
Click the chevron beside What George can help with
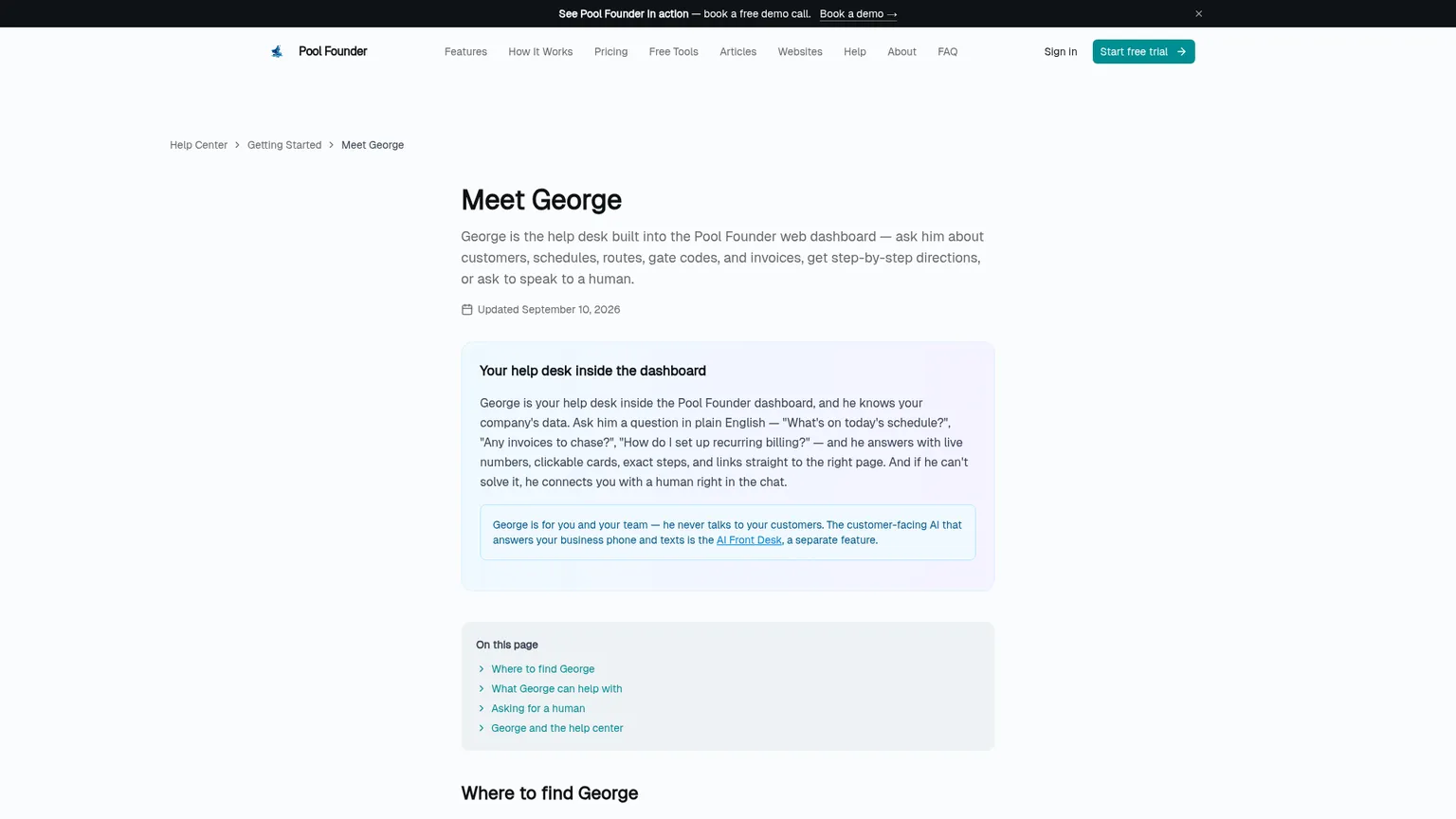(x=482, y=689)
